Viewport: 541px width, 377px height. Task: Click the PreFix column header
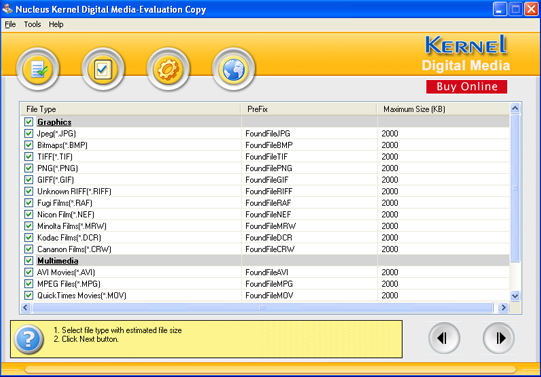point(309,109)
